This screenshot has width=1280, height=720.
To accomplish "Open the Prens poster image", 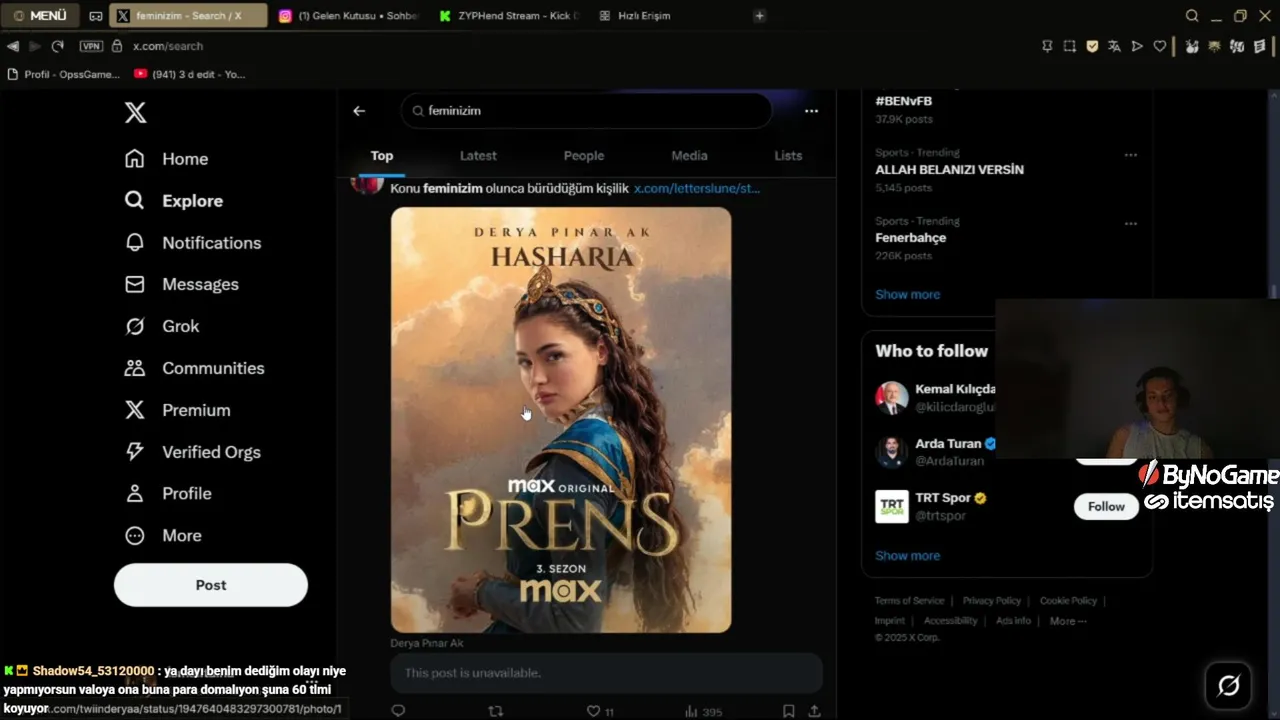I will point(561,420).
